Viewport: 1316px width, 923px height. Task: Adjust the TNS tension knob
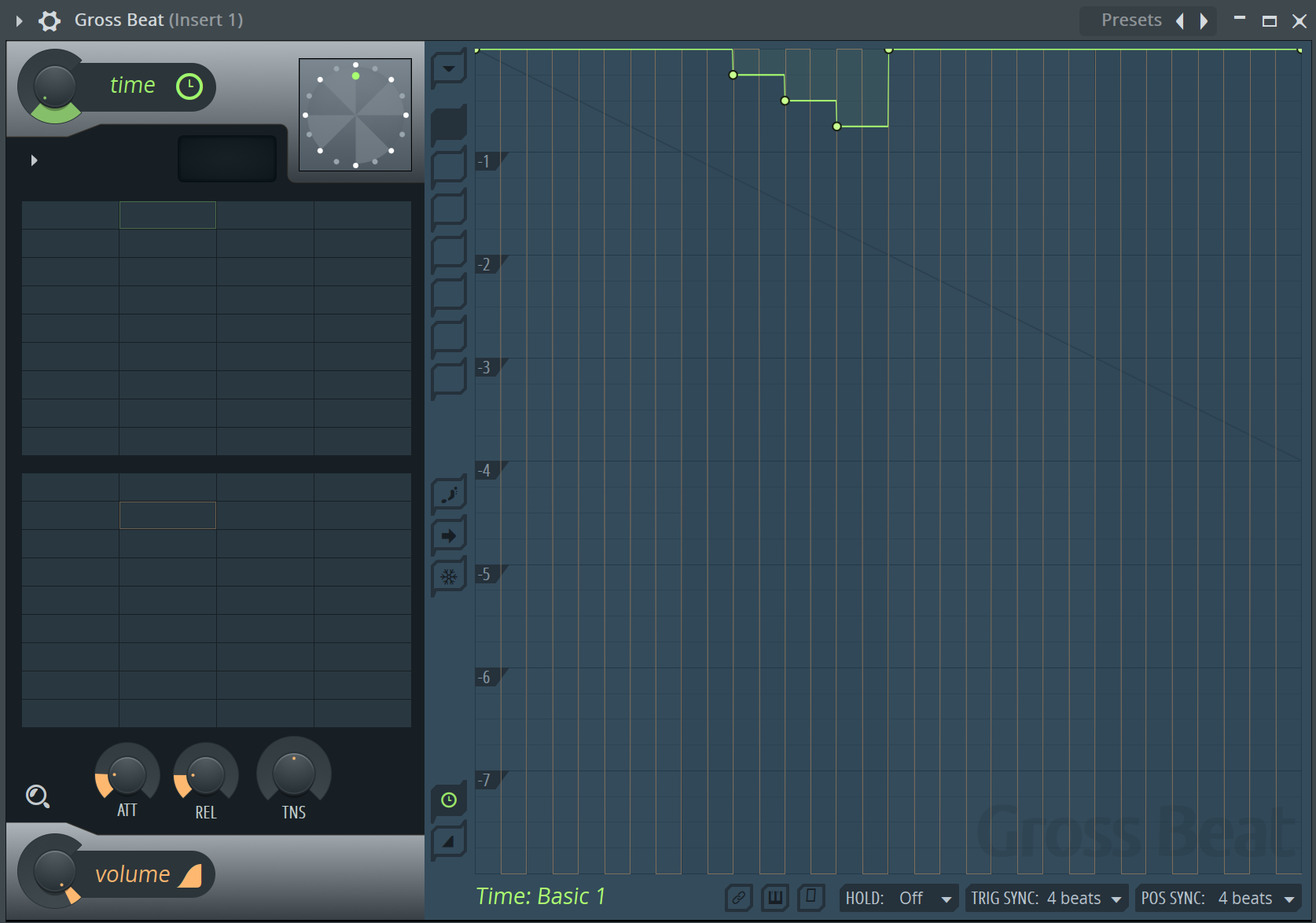[293, 774]
